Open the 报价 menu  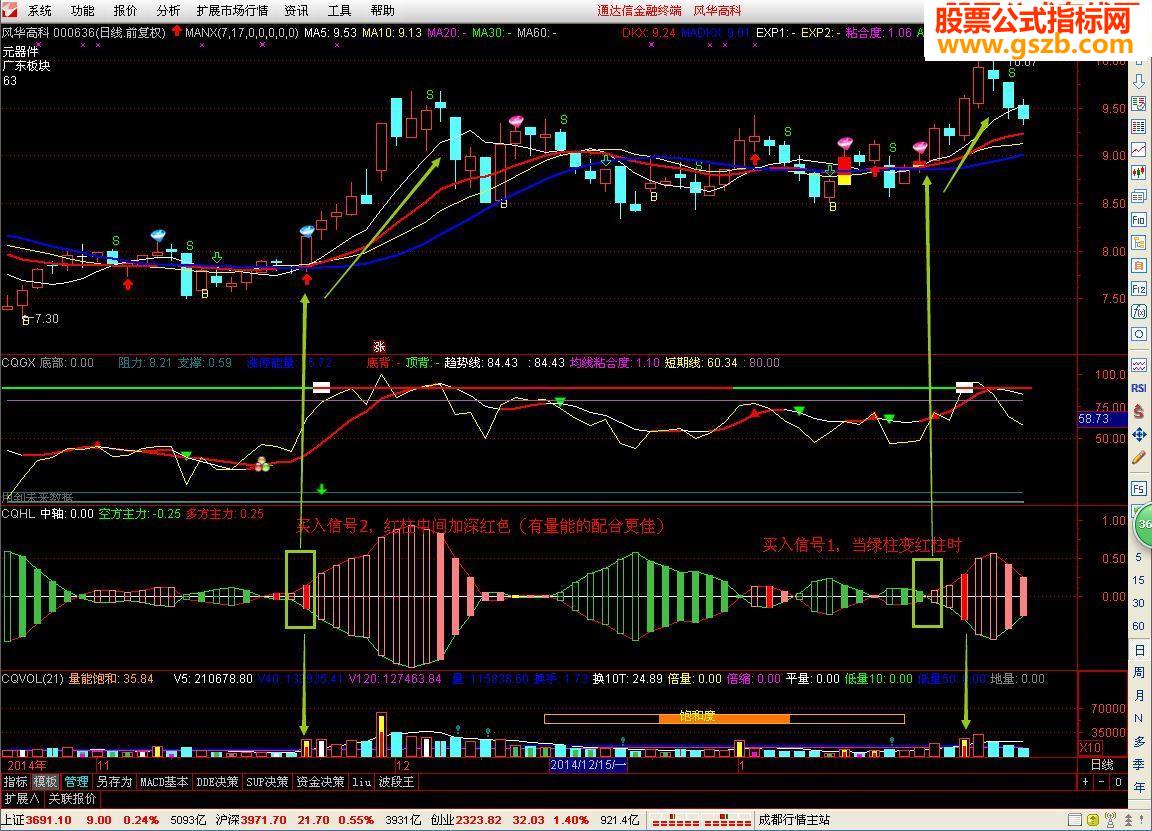point(125,11)
